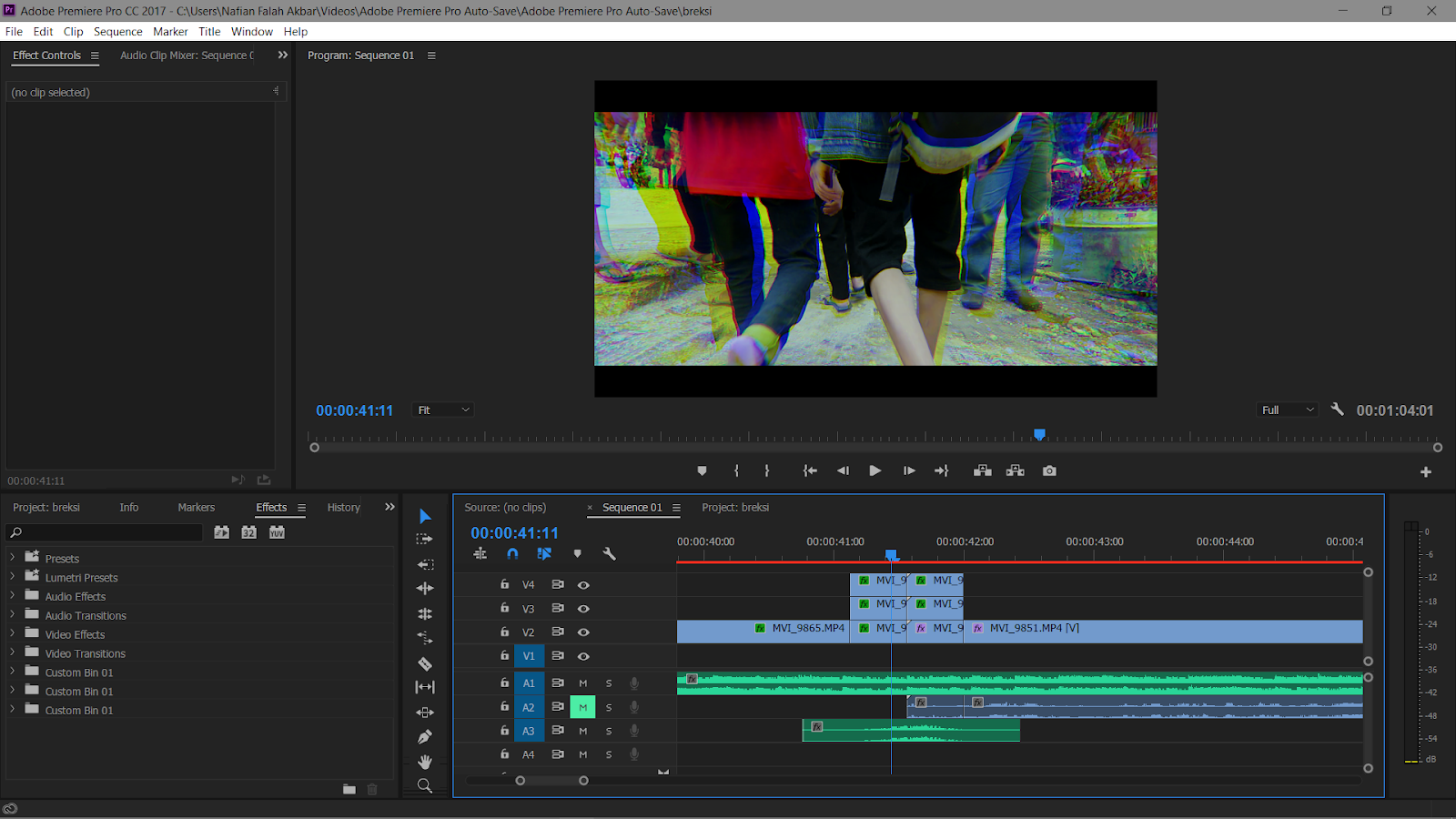Screen dimensions: 1456x819
Task: Toggle the timeline Snap magnet icon
Action: point(512,553)
